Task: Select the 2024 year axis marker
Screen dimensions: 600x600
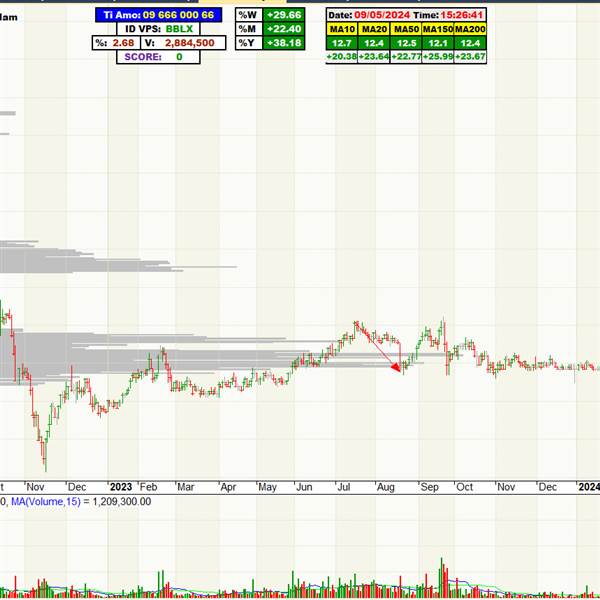Action: (589, 487)
